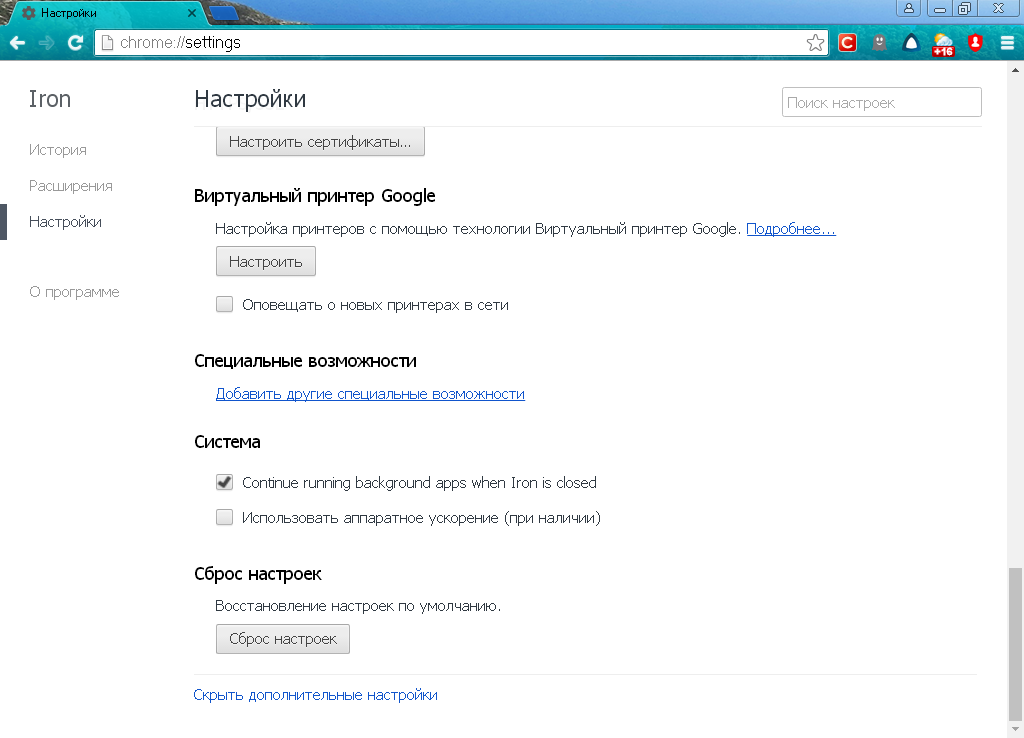The height and width of the screenshot is (738, 1024).
Task: Go back to the previous page
Action: [18, 43]
